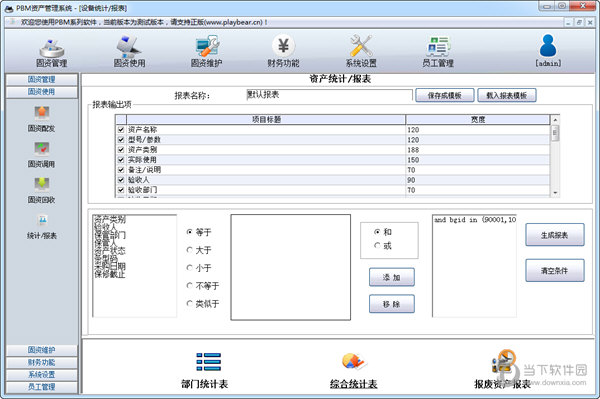Select the 统计/报表 sidebar icon
600x399 pixels.
pyautogui.click(x=42, y=220)
